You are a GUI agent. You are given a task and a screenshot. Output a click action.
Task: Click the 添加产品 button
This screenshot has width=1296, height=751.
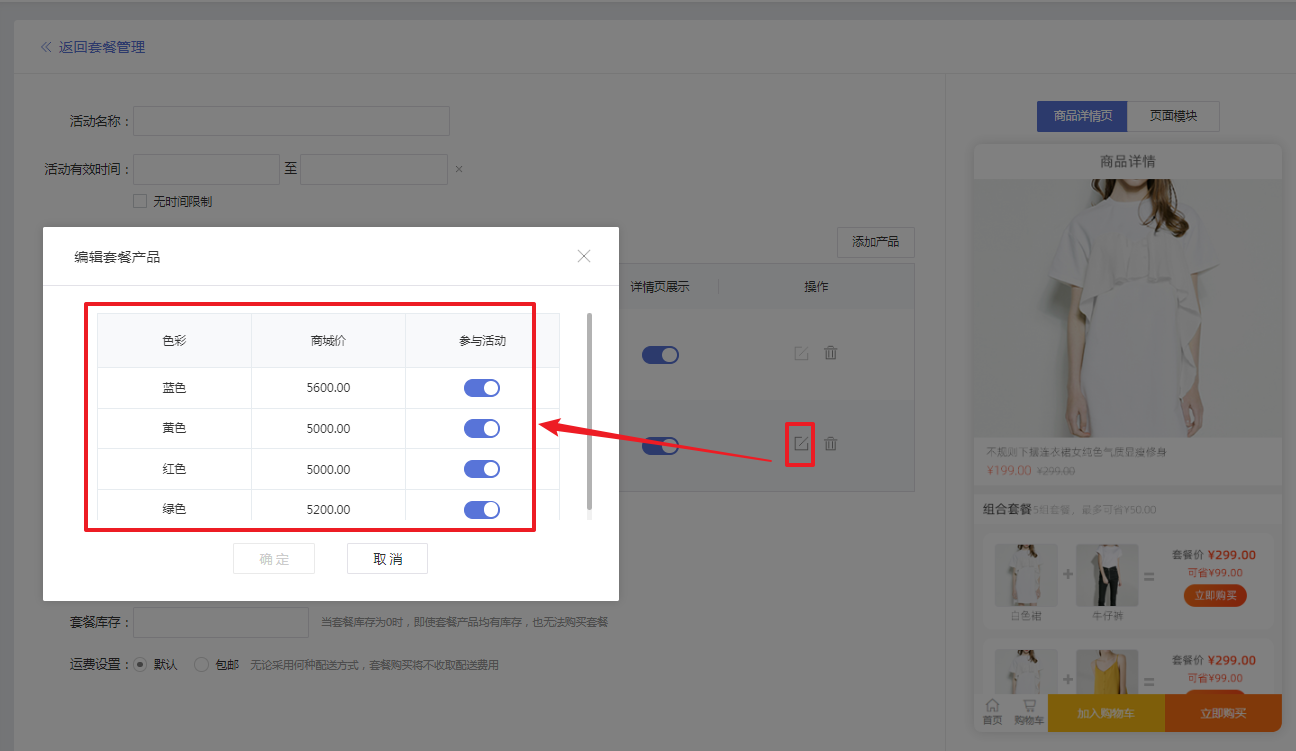[875, 242]
